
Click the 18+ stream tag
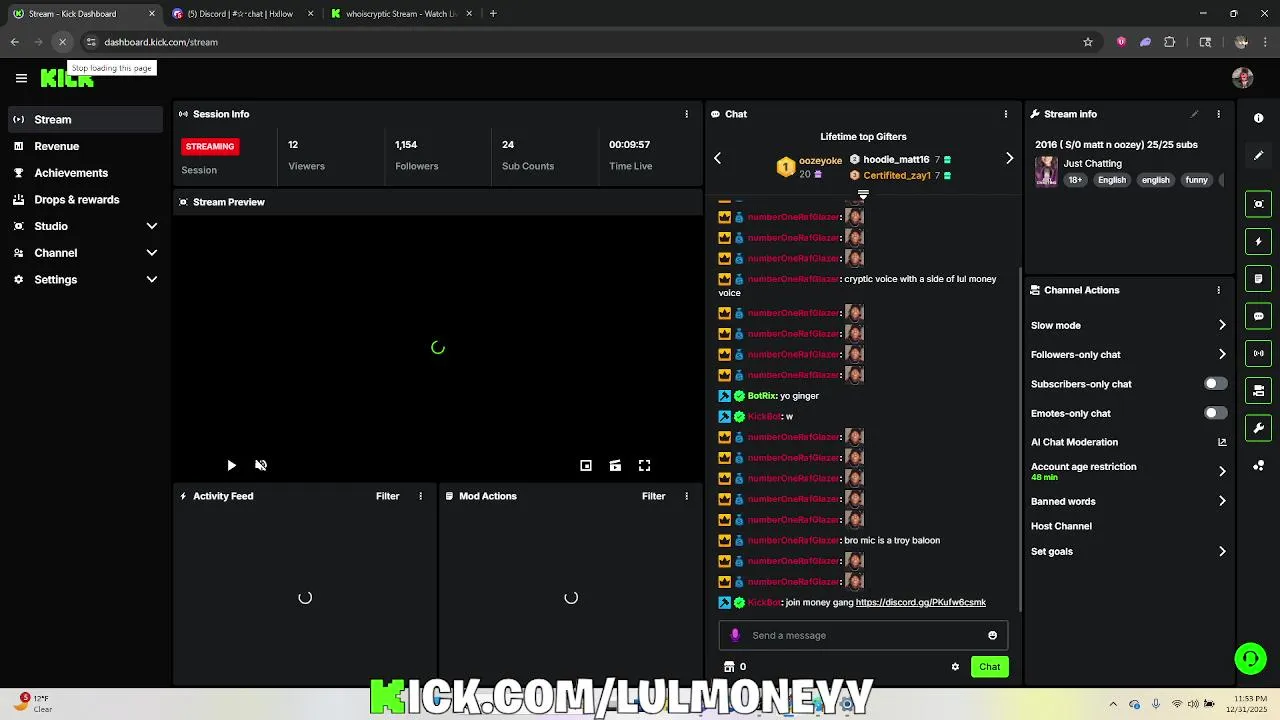(x=1075, y=180)
